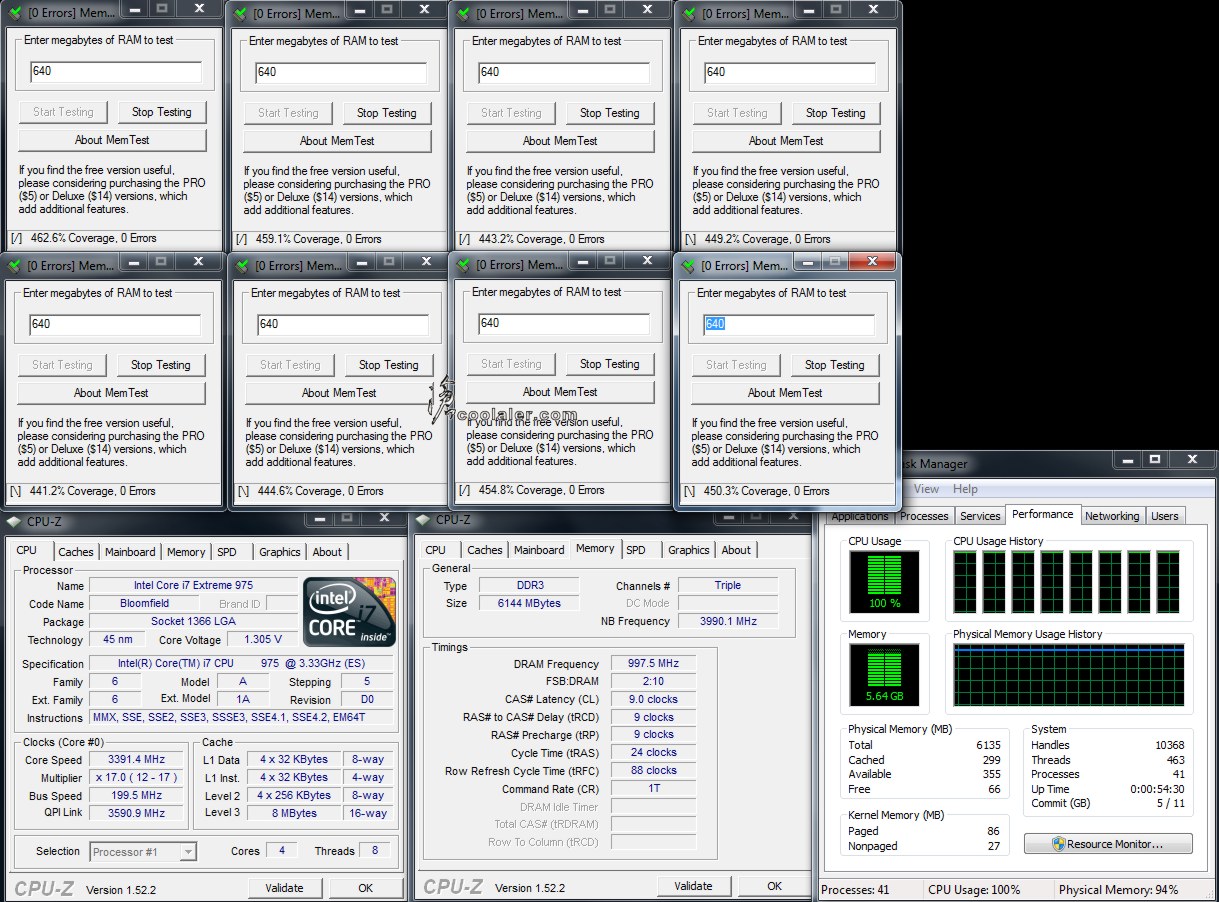Open Graphics tab in the CPU-Z window showing the processor
The image size is (1219, 902).
(x=280, y=552)
